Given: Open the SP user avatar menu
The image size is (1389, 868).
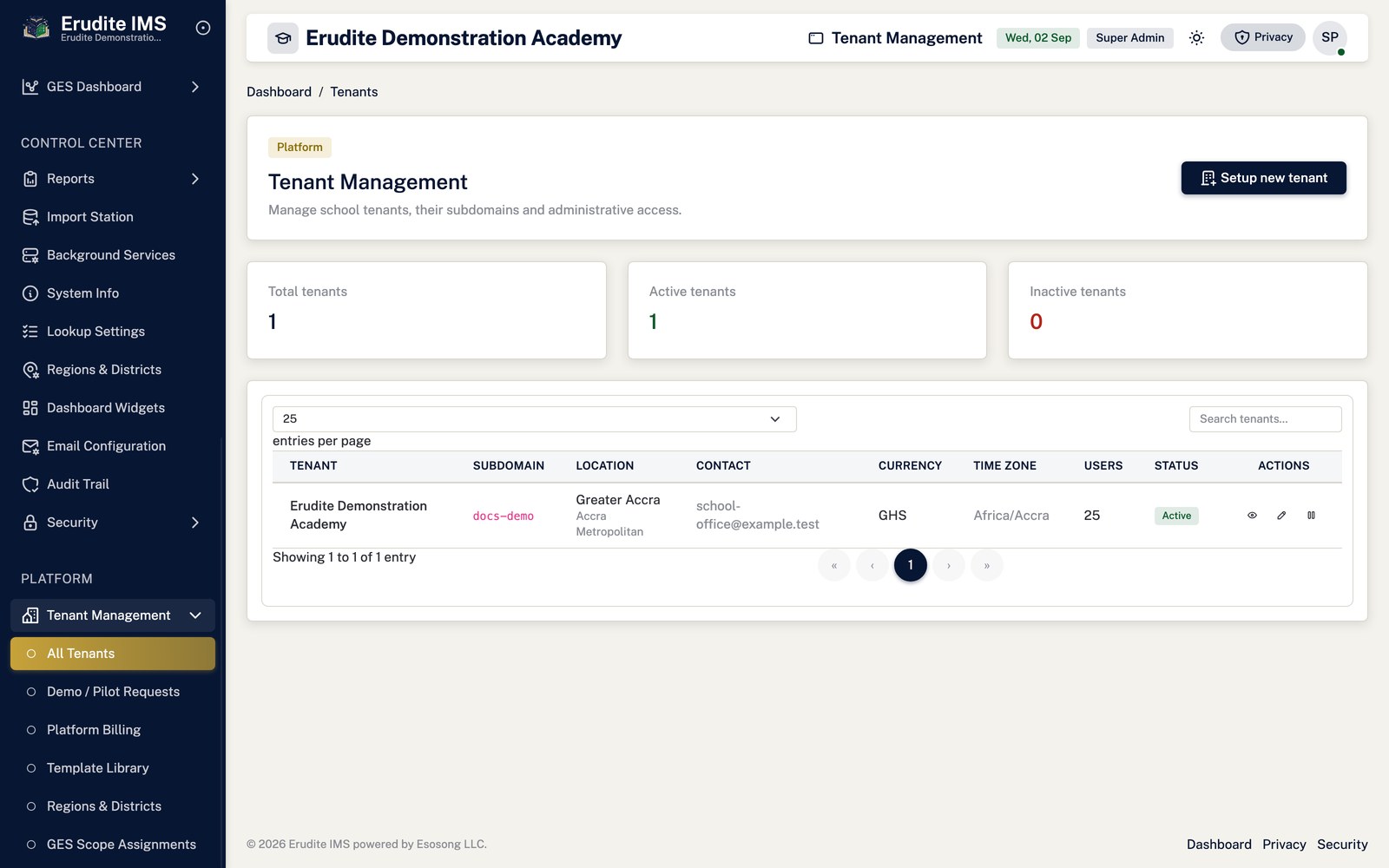Looking at the screenshot, I should [x=1330, y=37].
